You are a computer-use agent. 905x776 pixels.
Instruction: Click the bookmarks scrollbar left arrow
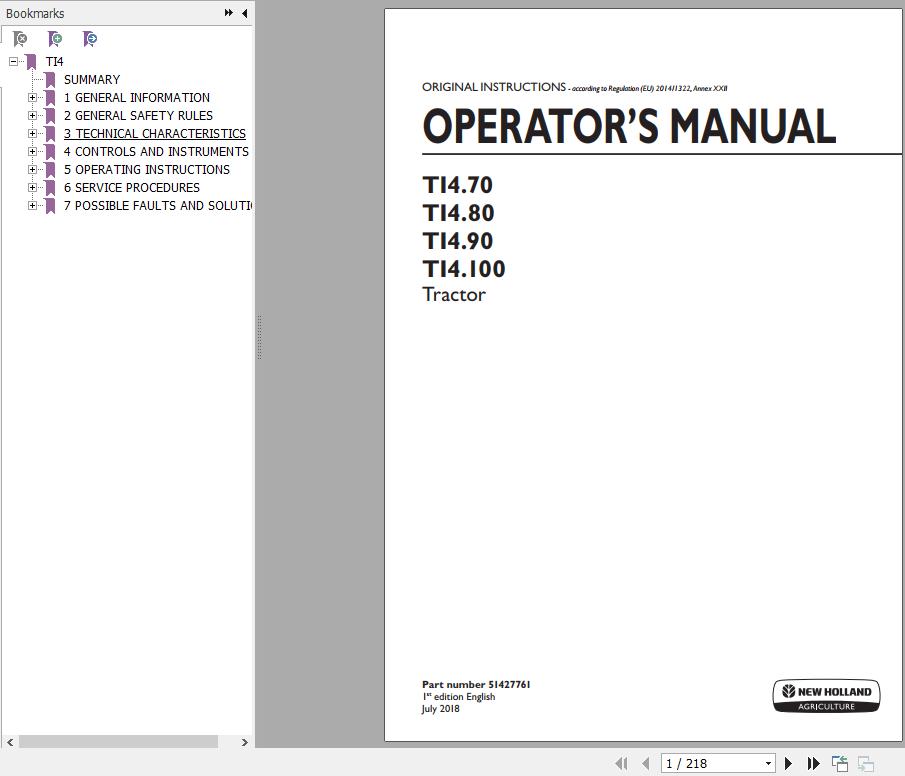click(10, 742)
